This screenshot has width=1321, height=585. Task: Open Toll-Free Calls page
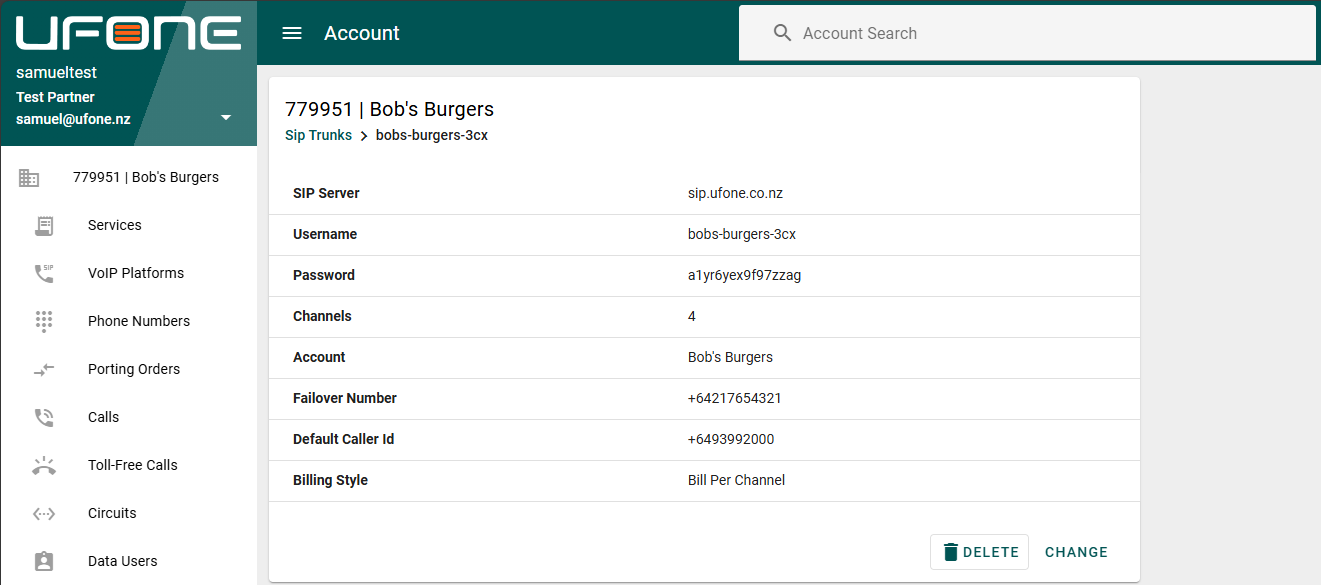click(129, 465)
